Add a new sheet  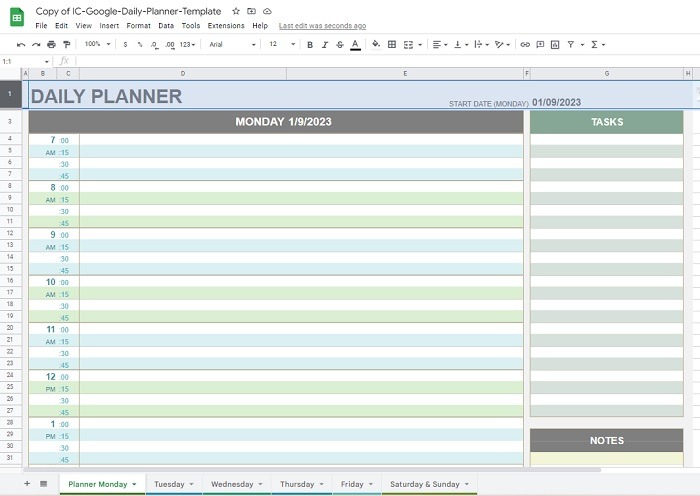[x=27, y=483]
